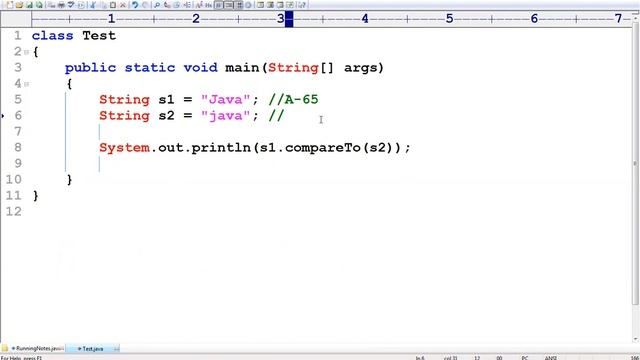Click the 'PC' status bar entry

pyautogui.click(x=525, y=358)
